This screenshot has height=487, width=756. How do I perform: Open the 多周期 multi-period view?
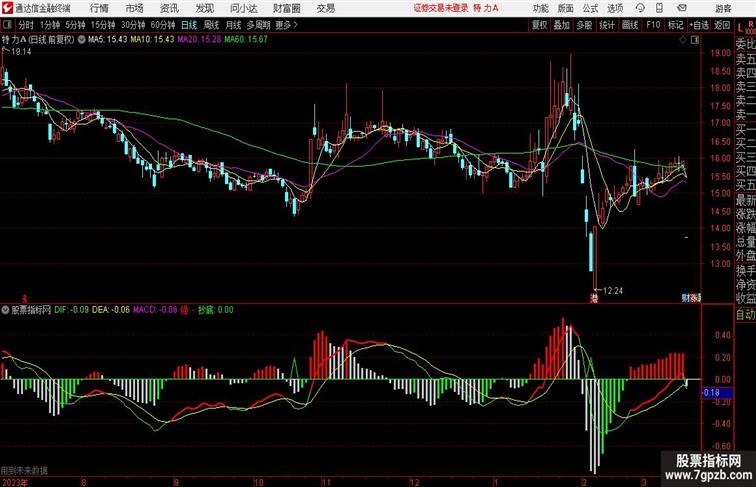(259, 25)
